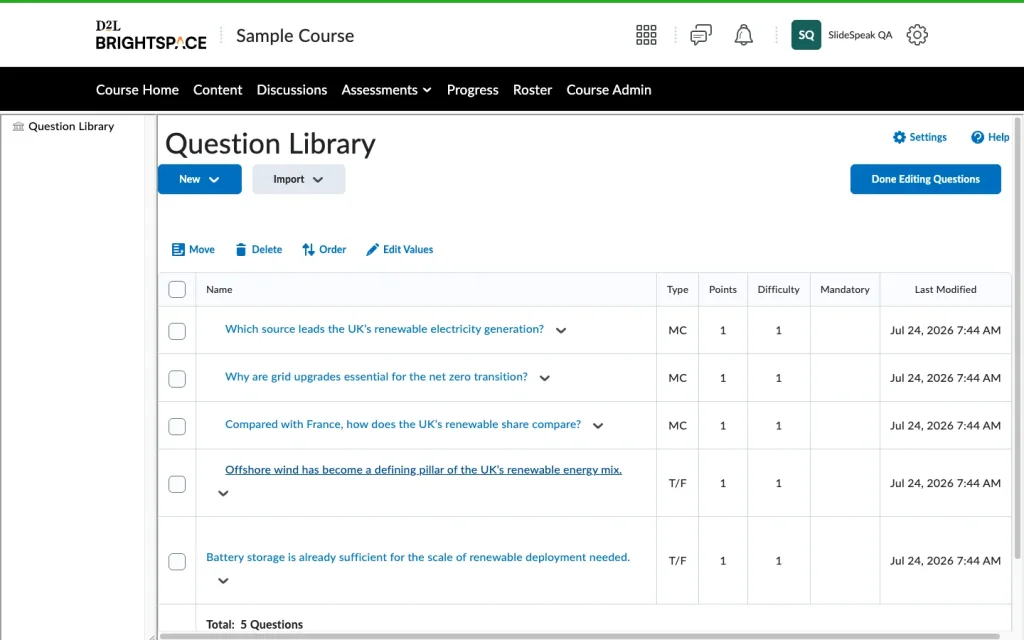Image resolution: width=1024 pixels, height=640 pixels.
Task: Click Done Editing Questions button
Action: click(925, 179)
